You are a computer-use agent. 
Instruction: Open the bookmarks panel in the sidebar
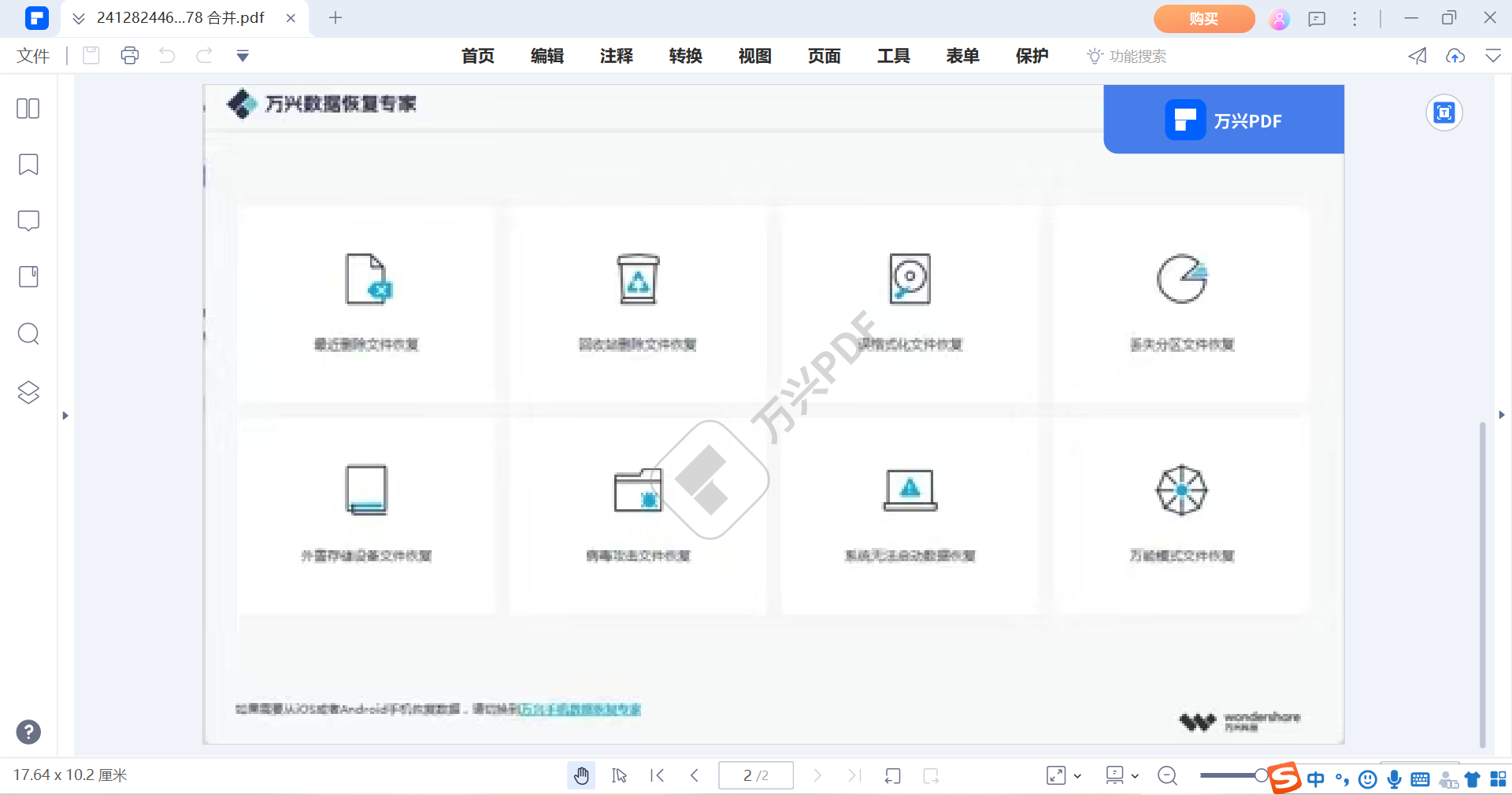(x=28, y=165)
